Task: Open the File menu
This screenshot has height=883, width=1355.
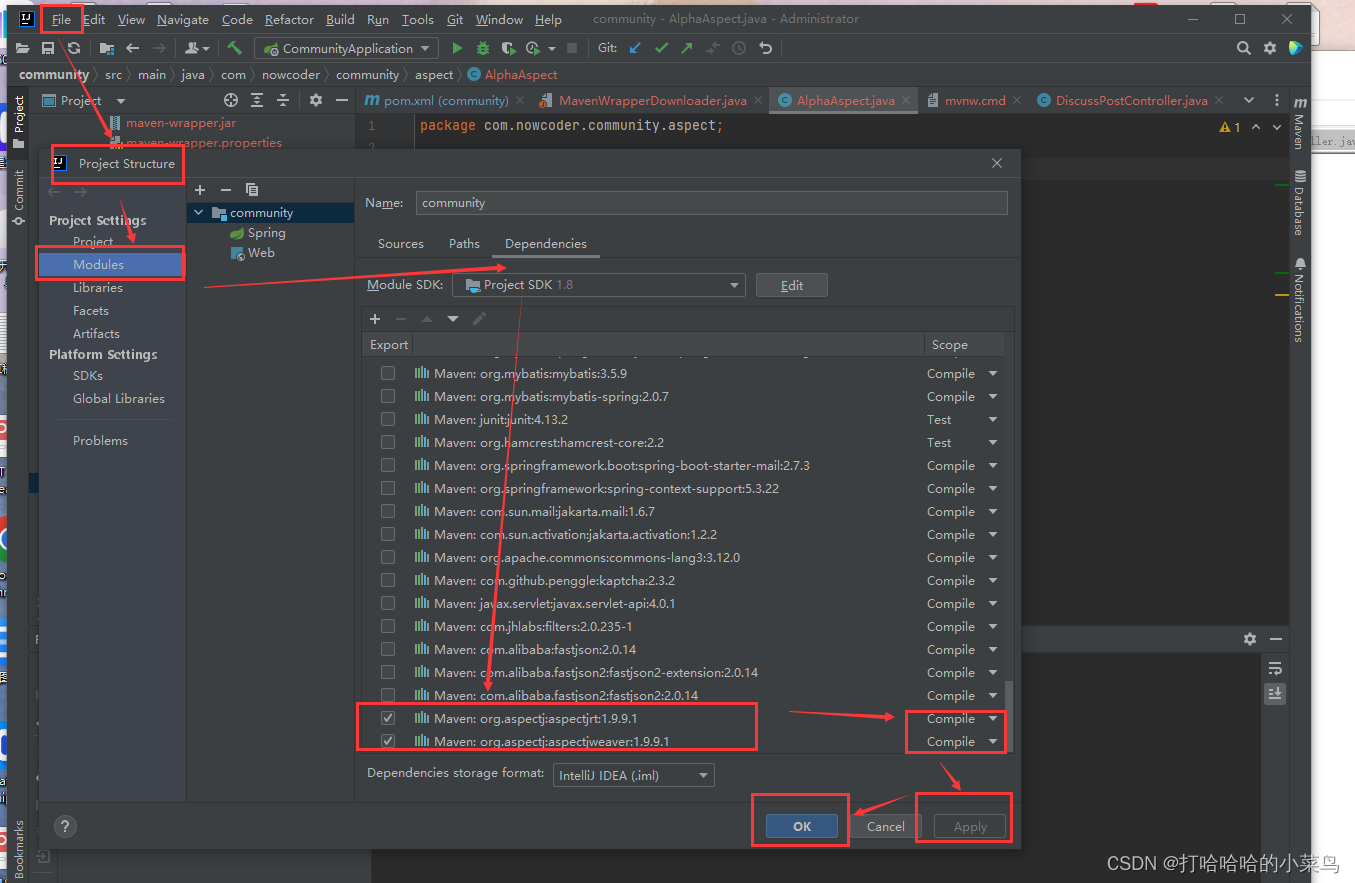Action: pos(61,19)
